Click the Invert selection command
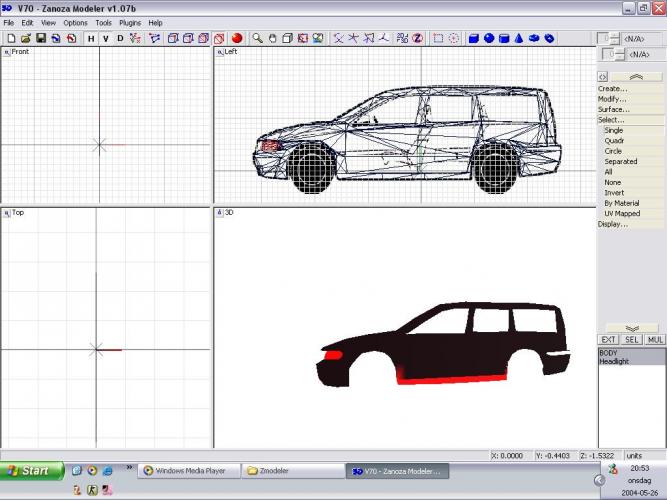This screenshot has height=500, width=667. pos(613,192)
